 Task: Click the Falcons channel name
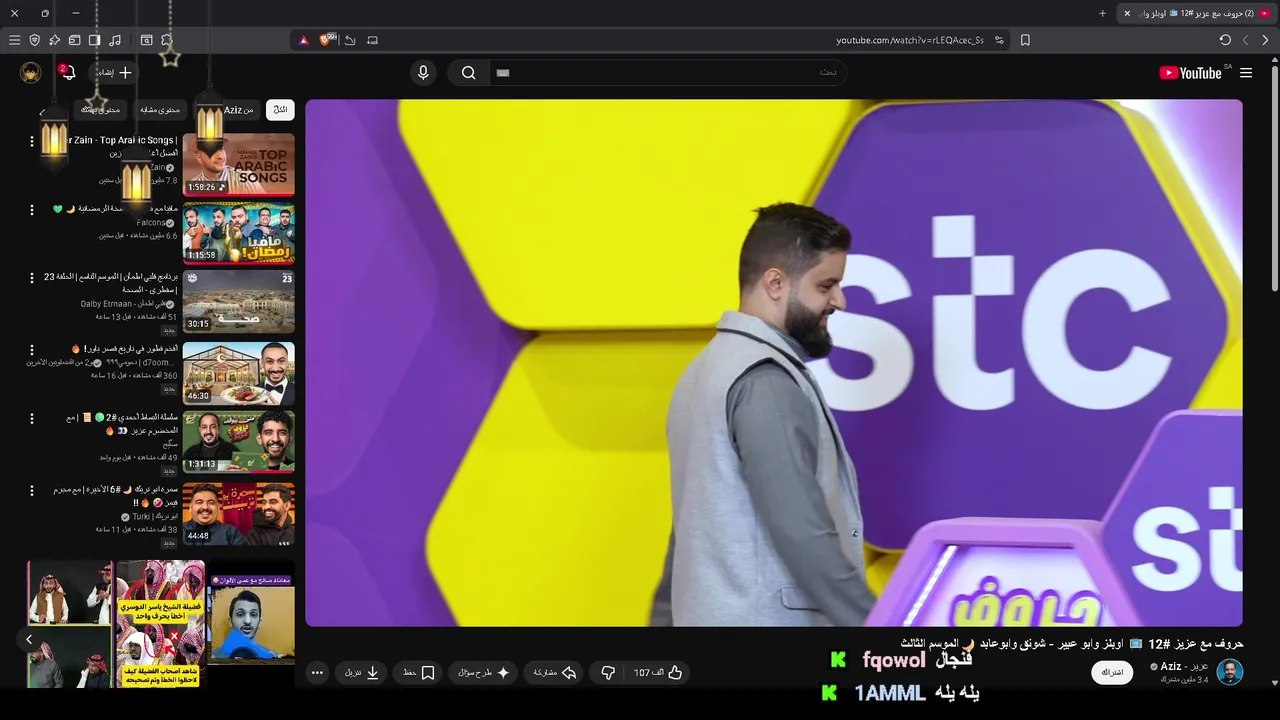point(151,223)
